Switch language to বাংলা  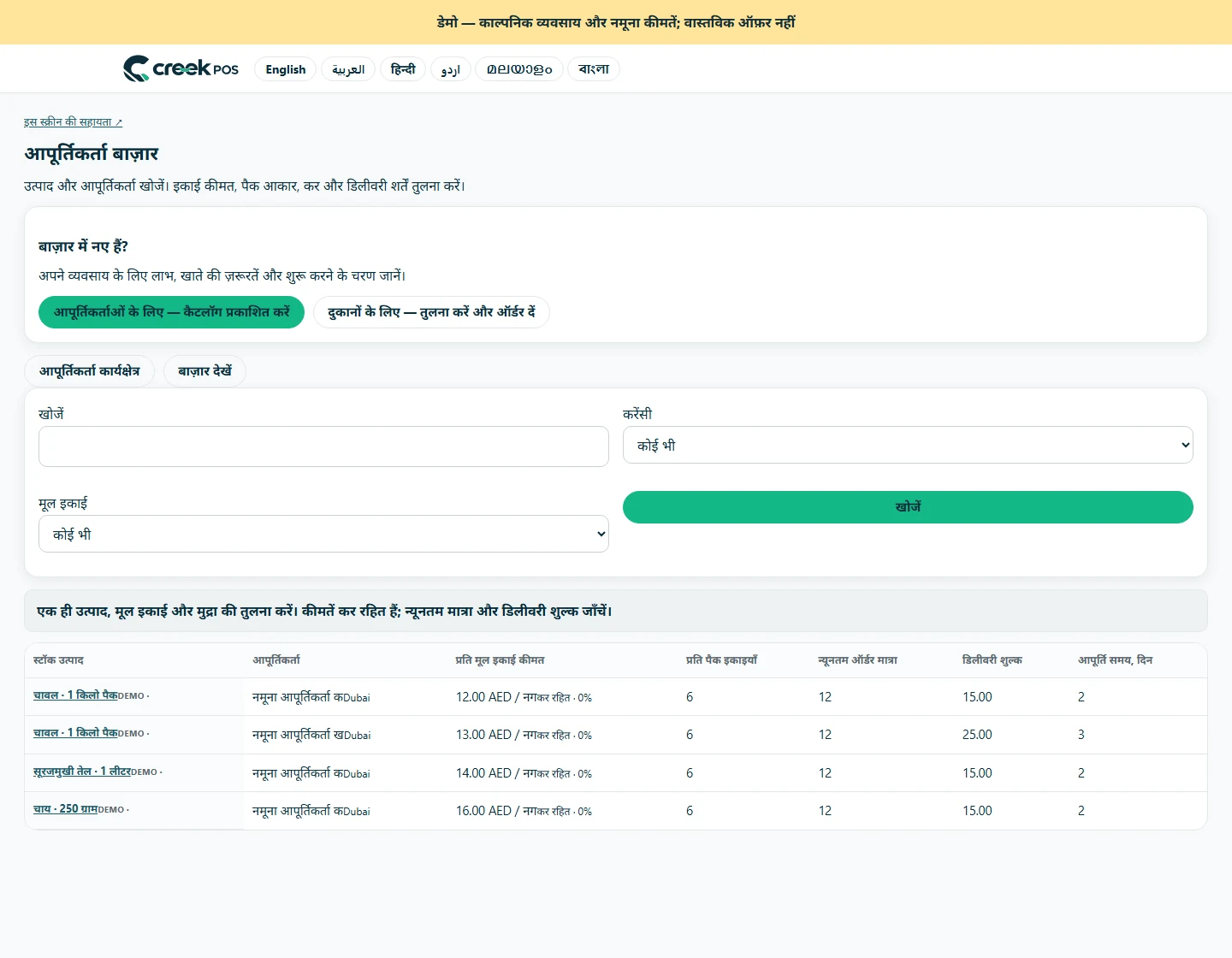coord(594,69)
